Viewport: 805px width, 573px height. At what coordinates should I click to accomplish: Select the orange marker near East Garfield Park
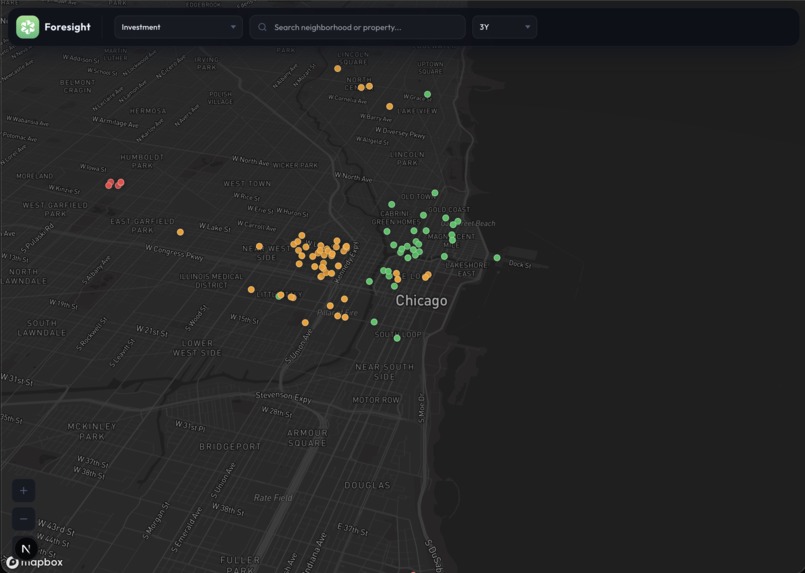click(x=180, y=232)
